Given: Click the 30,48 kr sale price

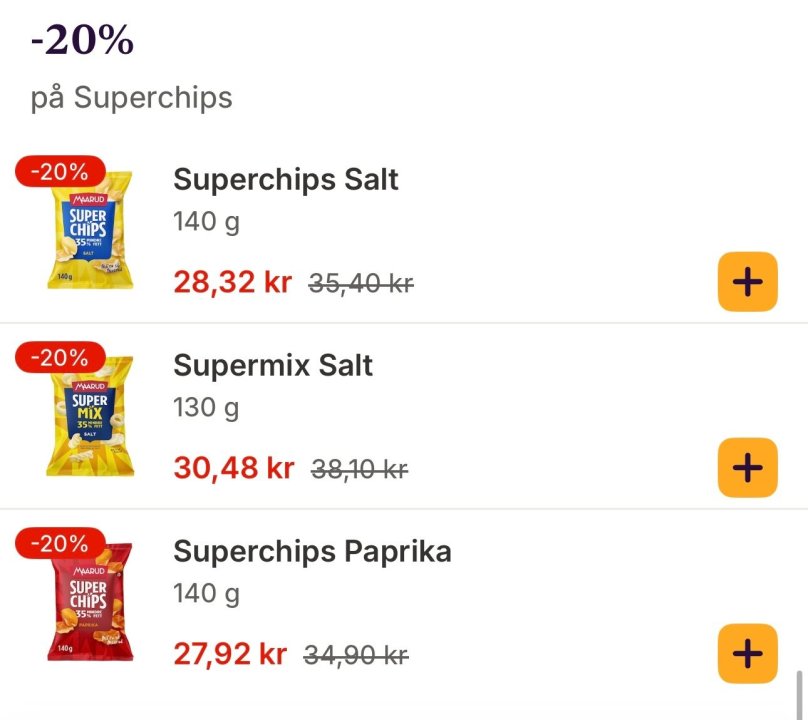Looking at the screenshot, I should tap(233, 468).
